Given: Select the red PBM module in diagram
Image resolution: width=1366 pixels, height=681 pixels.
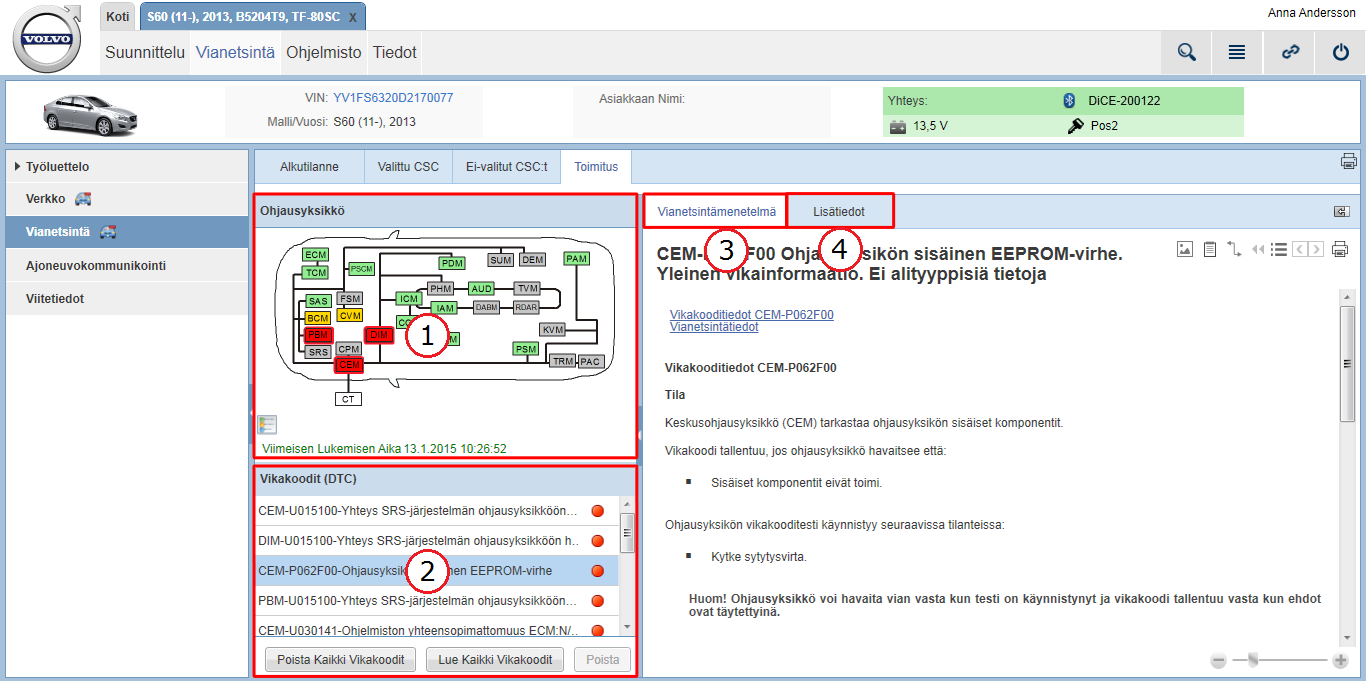Looking at the screenshot, I should (318, 334).
